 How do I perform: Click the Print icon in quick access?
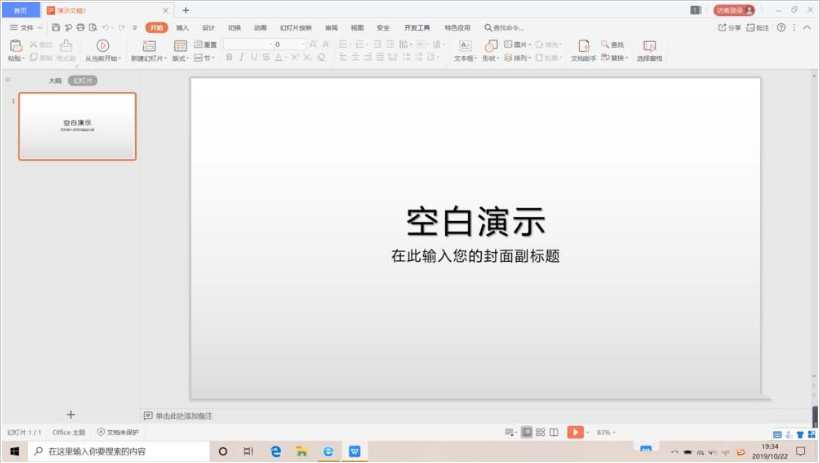click(x=81, y=27)
